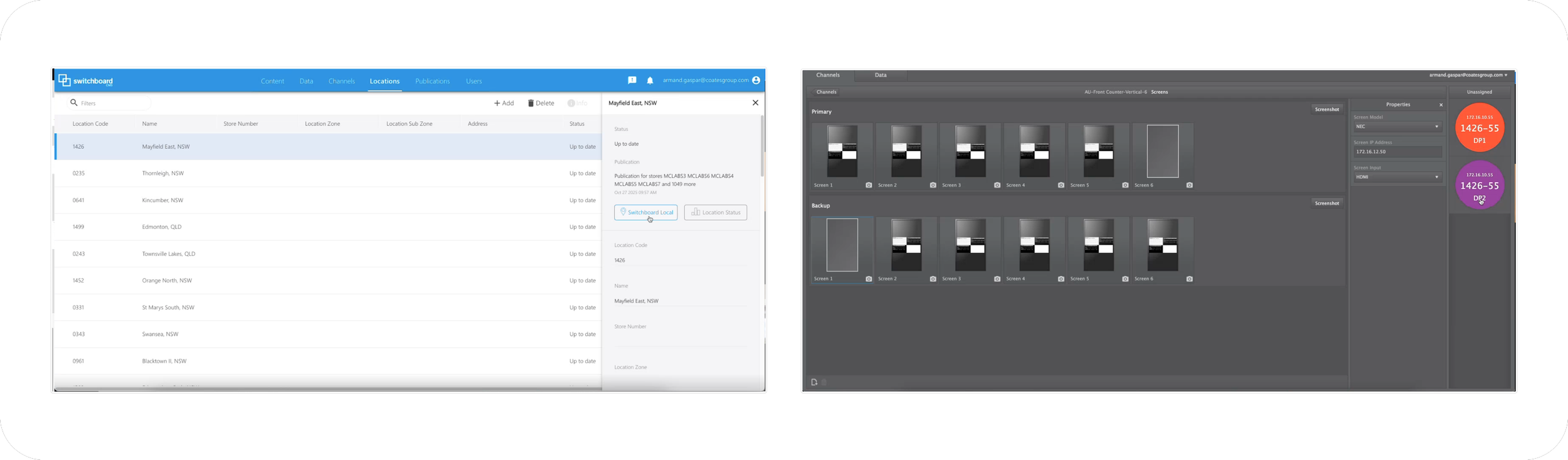Select Primary Screen 3 thumbnail

tap(970, 151)
